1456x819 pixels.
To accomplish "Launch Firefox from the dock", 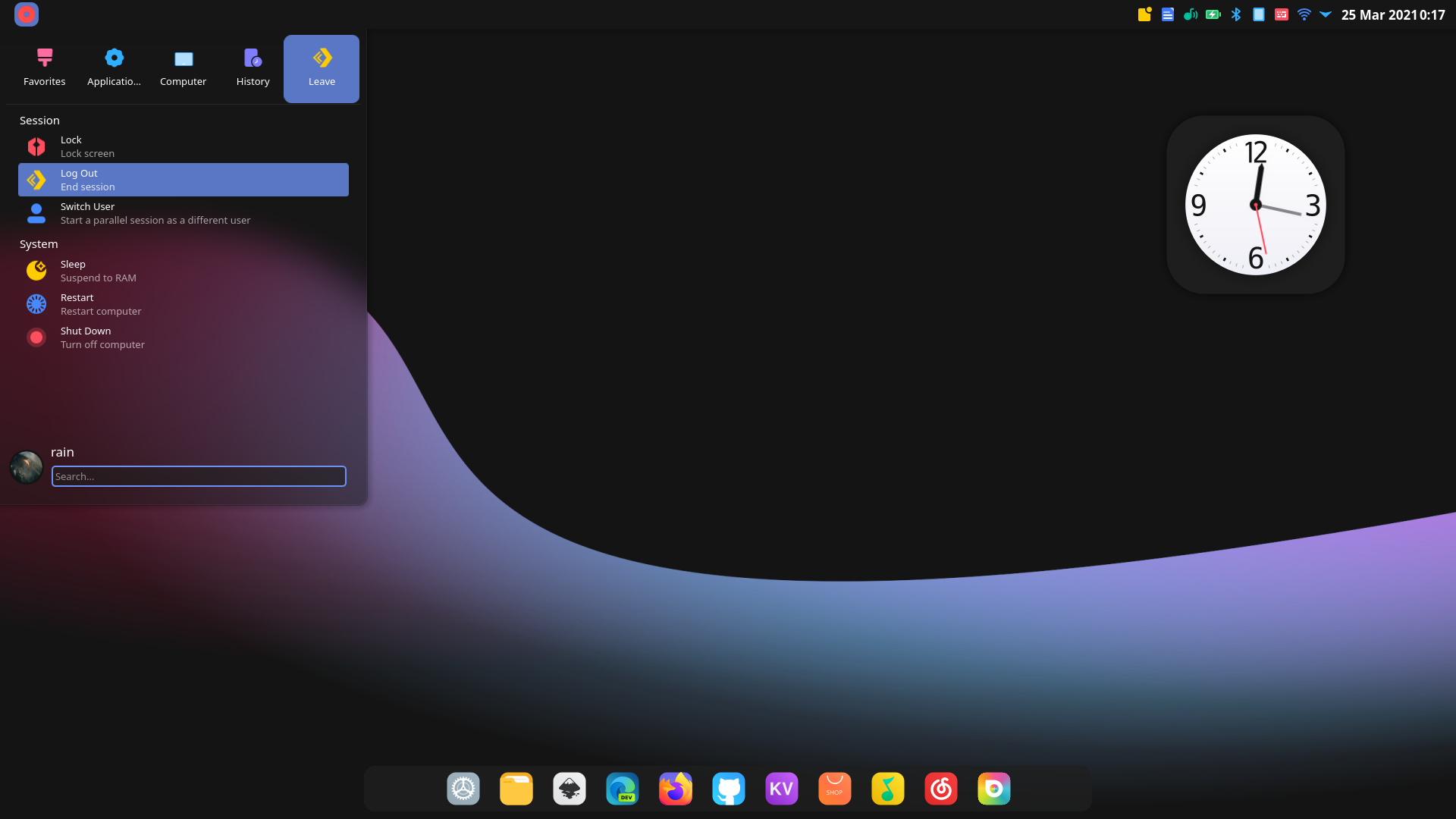I will [x=676, y=789].
